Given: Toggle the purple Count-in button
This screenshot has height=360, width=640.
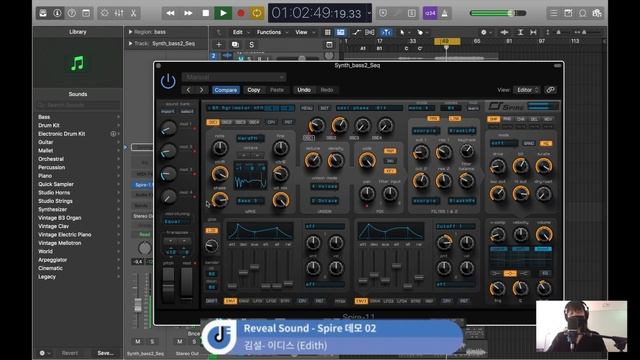Looking at the screenshot, I should tap(430, 13).
